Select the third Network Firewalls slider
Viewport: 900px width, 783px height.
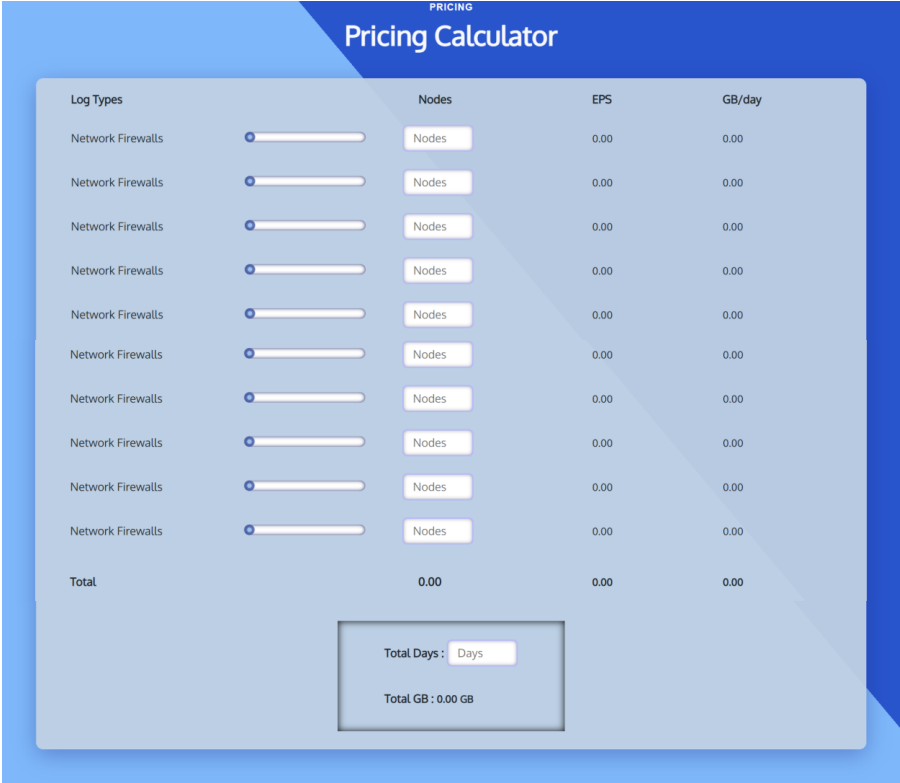249,225
